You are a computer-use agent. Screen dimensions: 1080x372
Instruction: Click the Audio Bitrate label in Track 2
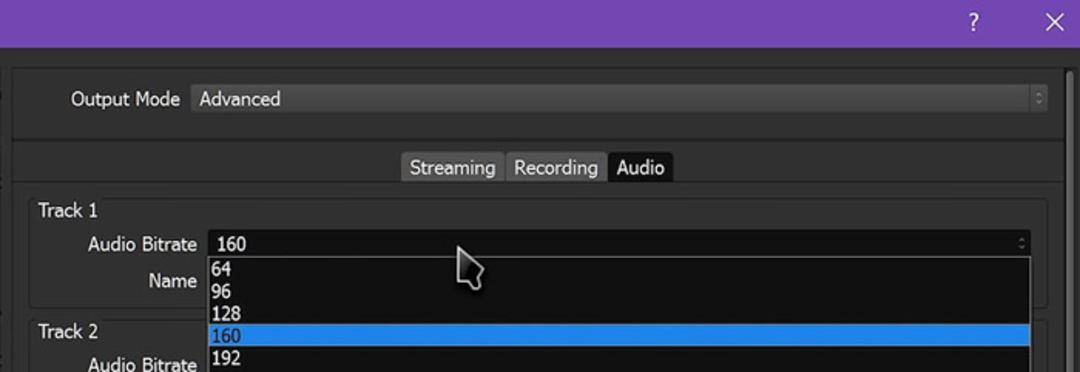(143, 364)
